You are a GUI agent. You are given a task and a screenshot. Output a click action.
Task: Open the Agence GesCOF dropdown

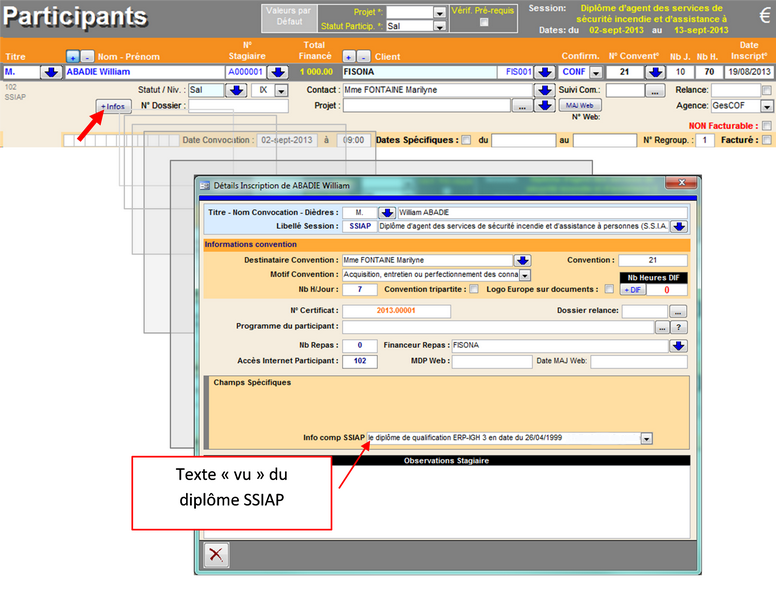tap(765, 105)
